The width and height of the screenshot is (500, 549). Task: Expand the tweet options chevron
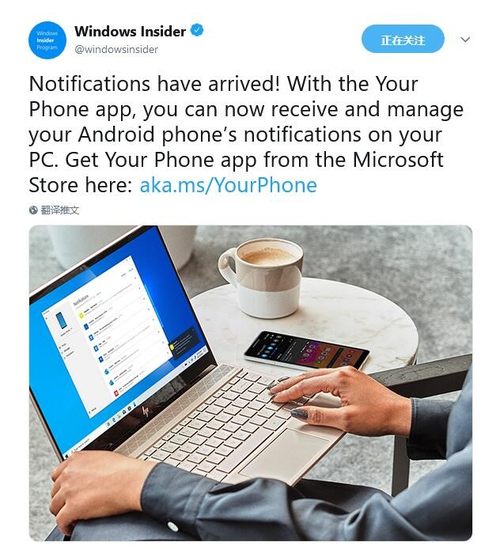click(465, 39)
